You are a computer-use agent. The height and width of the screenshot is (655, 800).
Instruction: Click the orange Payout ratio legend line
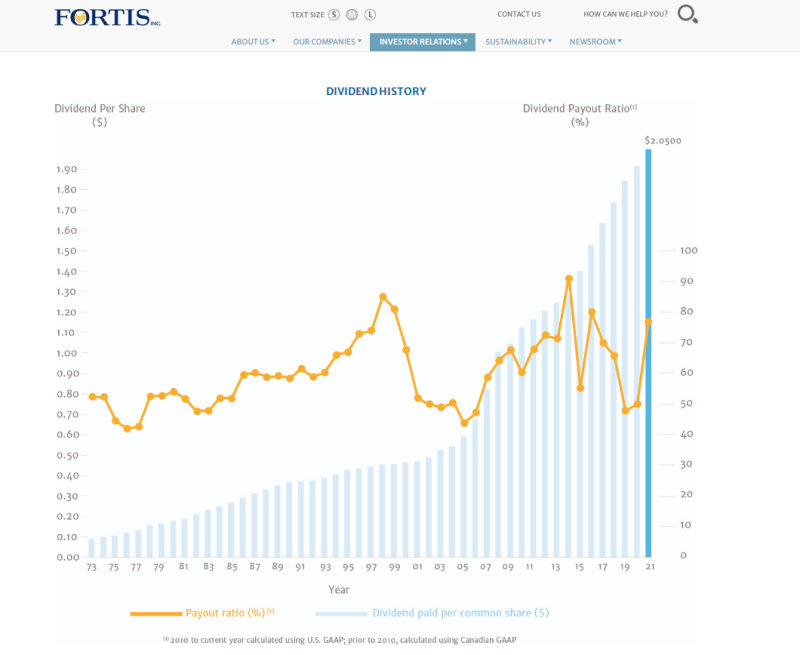pyautogui.click(x=155, y=613)
